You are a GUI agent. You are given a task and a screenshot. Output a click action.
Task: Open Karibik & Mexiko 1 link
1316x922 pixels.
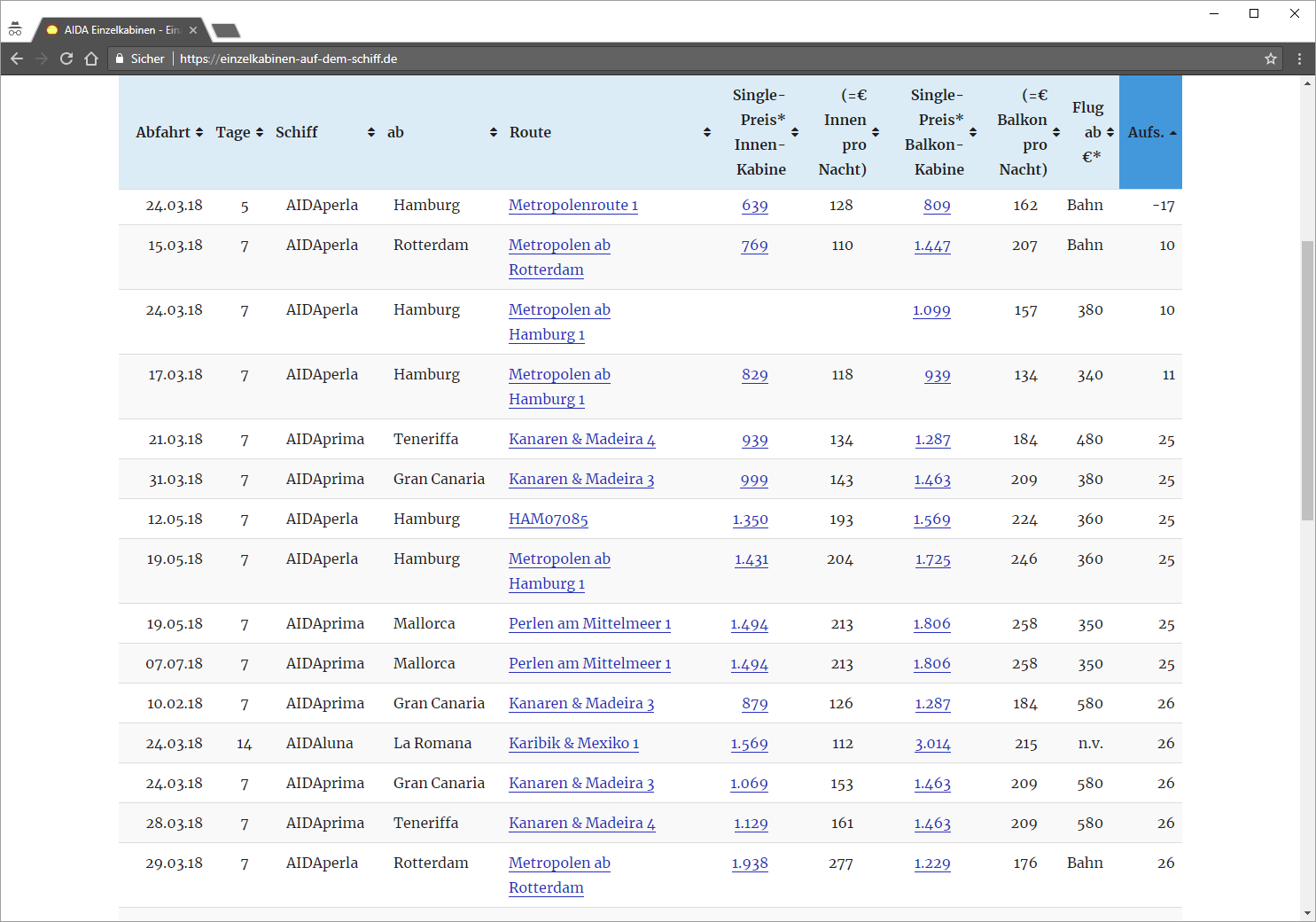coord(573,743)
